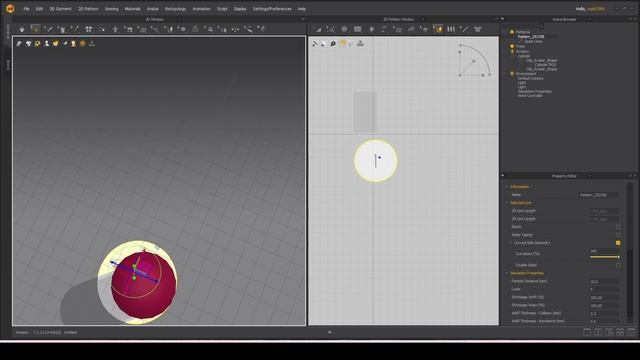Open the Settings/Preferences menu
This screenshot has width=640, height=360.
click(272, 9)
